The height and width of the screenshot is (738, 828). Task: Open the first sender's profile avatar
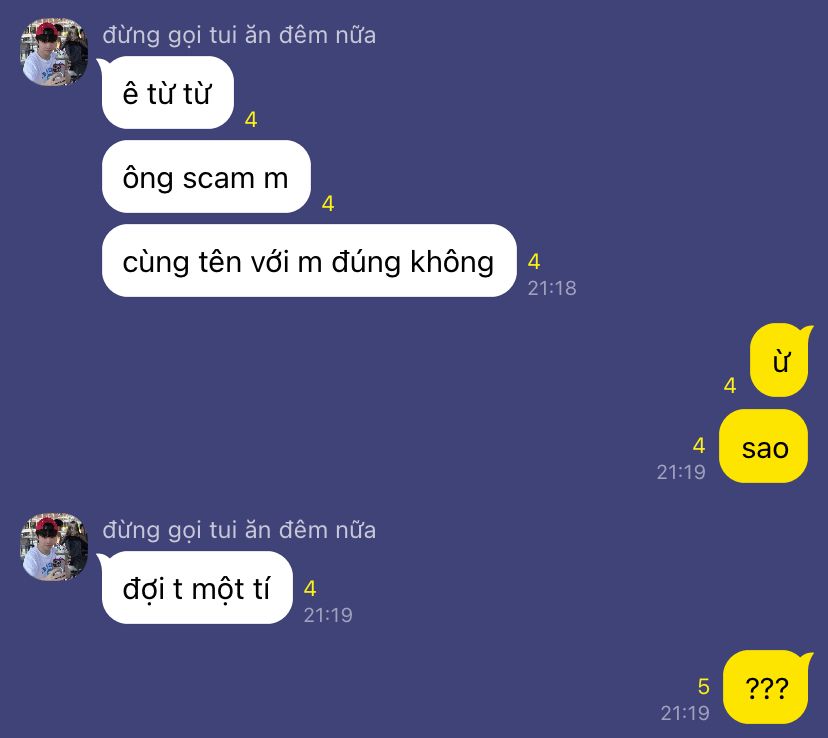(54, 52)
